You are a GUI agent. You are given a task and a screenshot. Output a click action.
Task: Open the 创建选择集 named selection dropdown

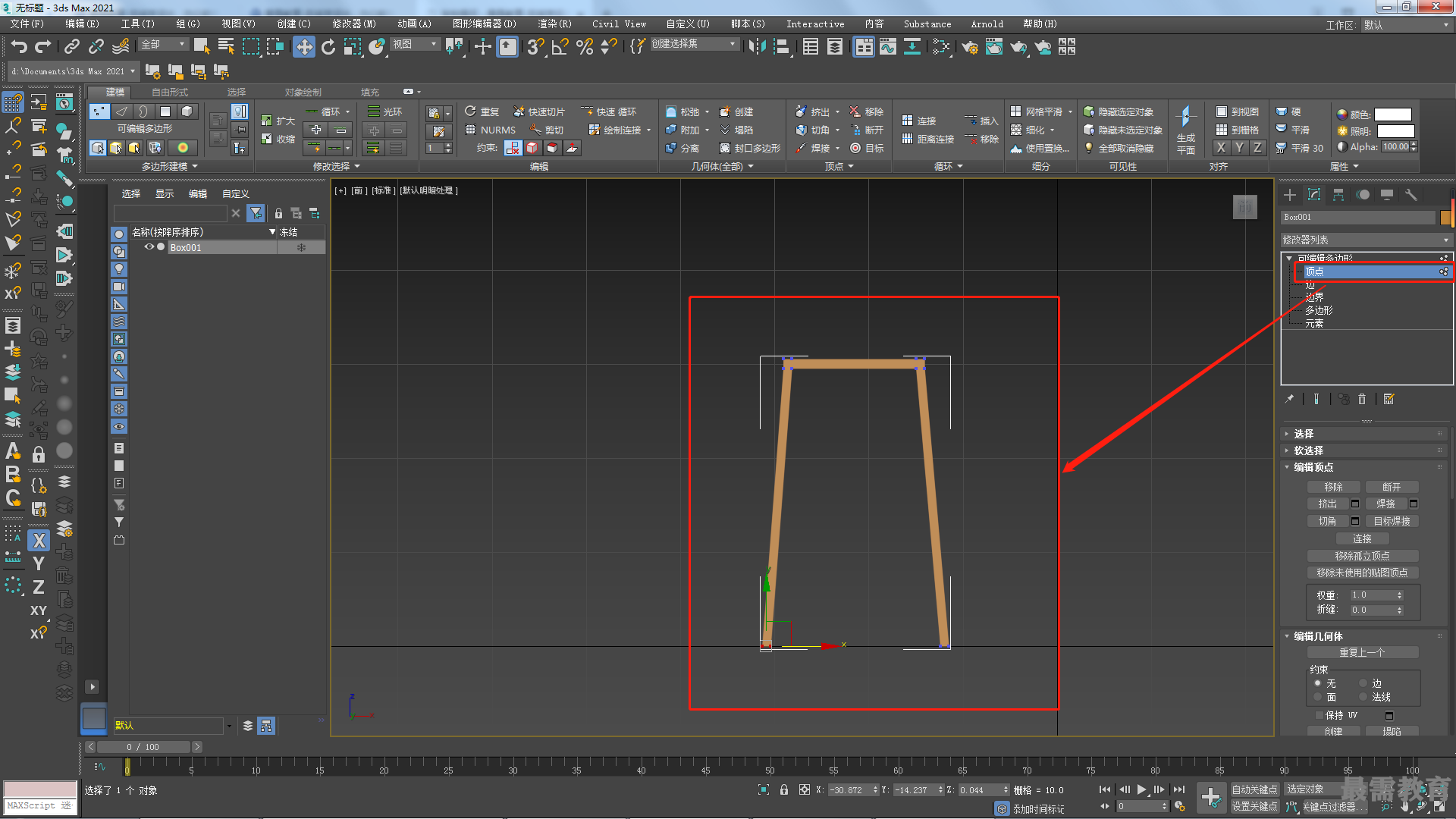694,45
